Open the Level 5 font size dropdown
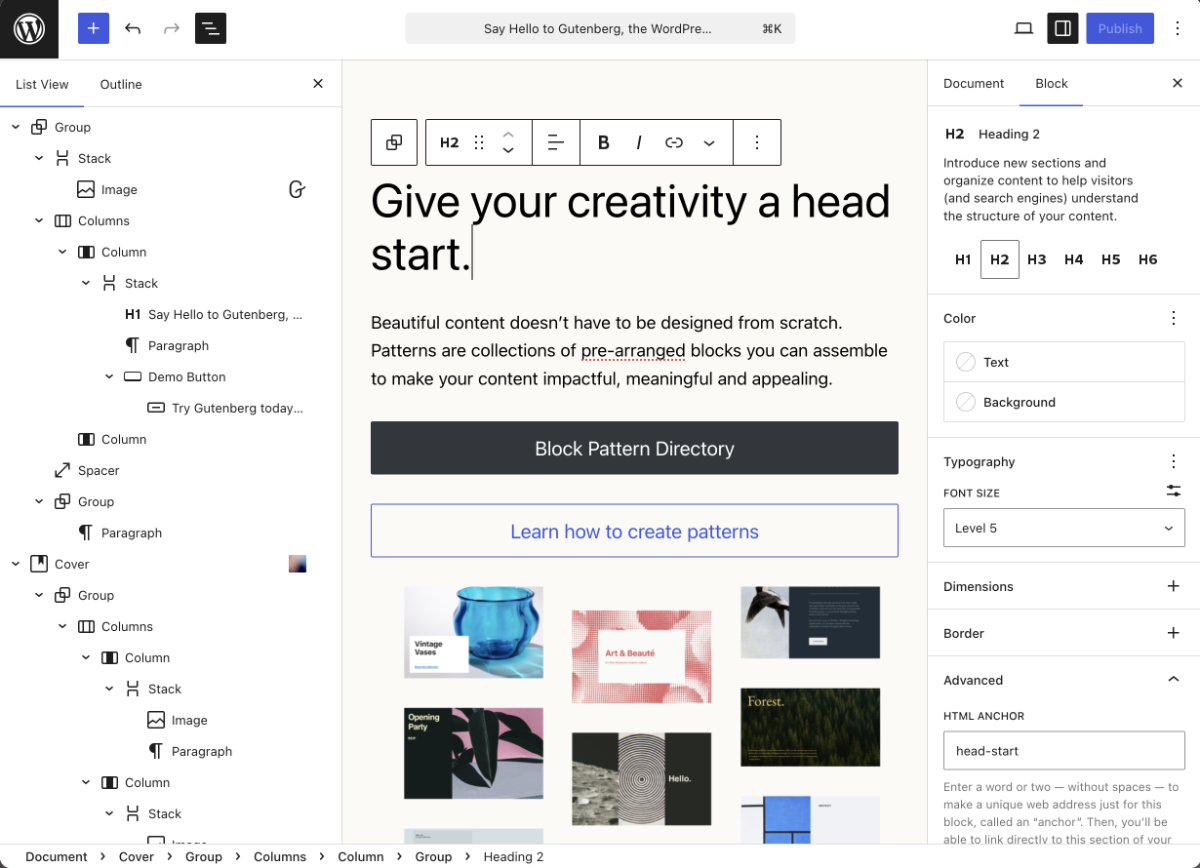1200x868 pixels. coord(1063,528)
